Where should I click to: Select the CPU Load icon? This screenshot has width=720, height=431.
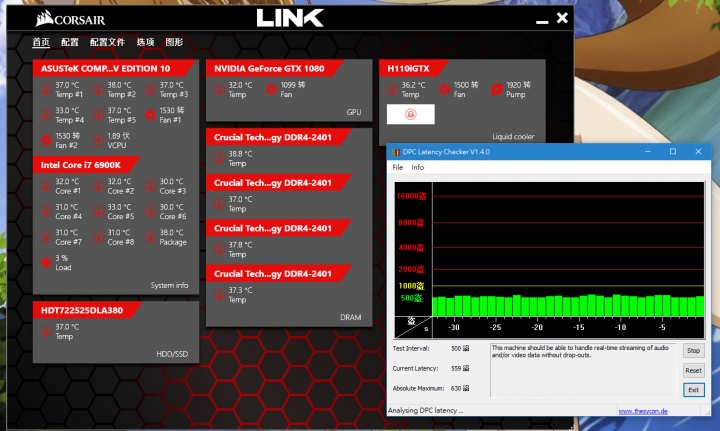pos(46,263)
